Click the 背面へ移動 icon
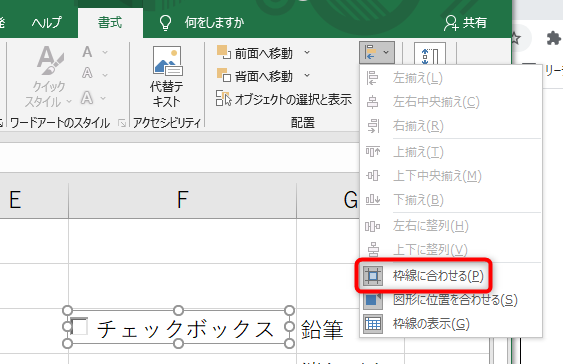 click(x=224, y=75)
